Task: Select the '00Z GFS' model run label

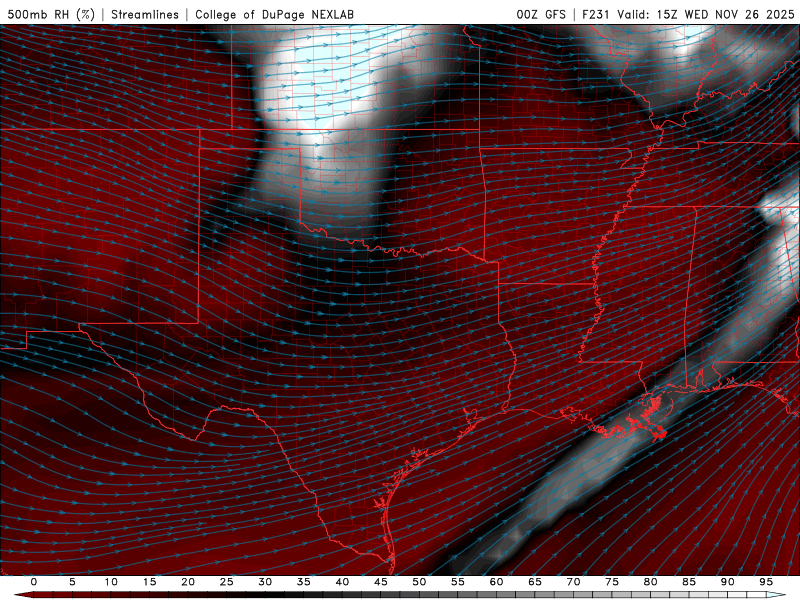Action: tap(541, 14)
